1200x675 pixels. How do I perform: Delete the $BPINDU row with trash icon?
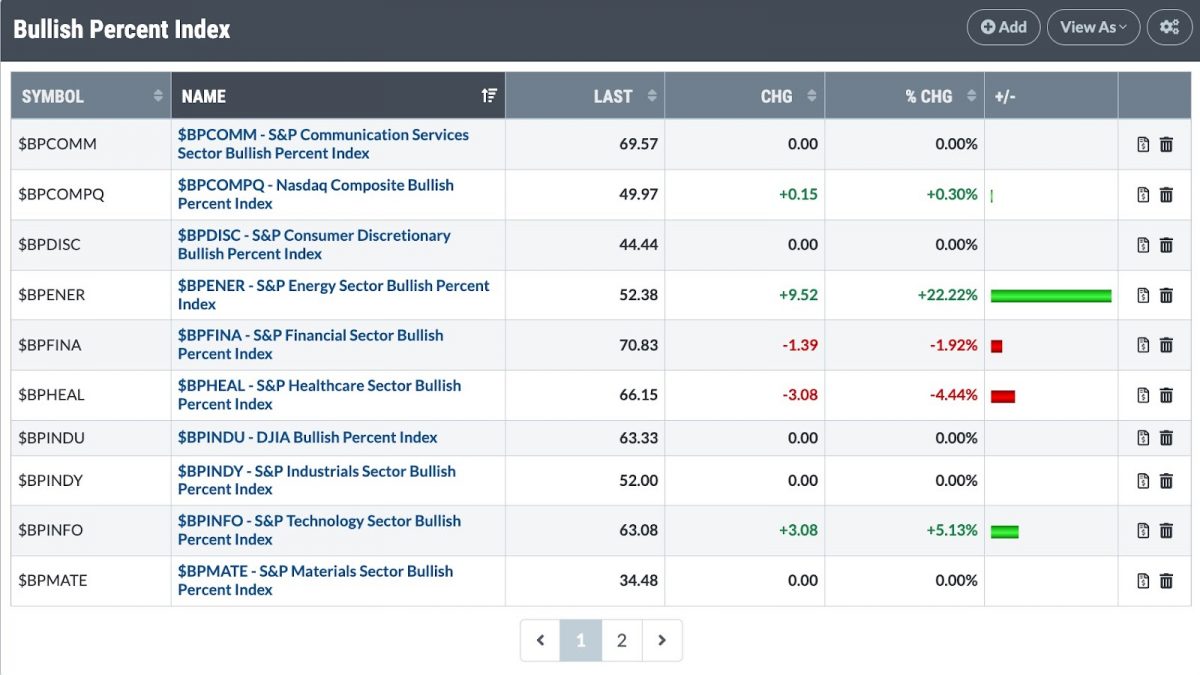pos(1166,438)
